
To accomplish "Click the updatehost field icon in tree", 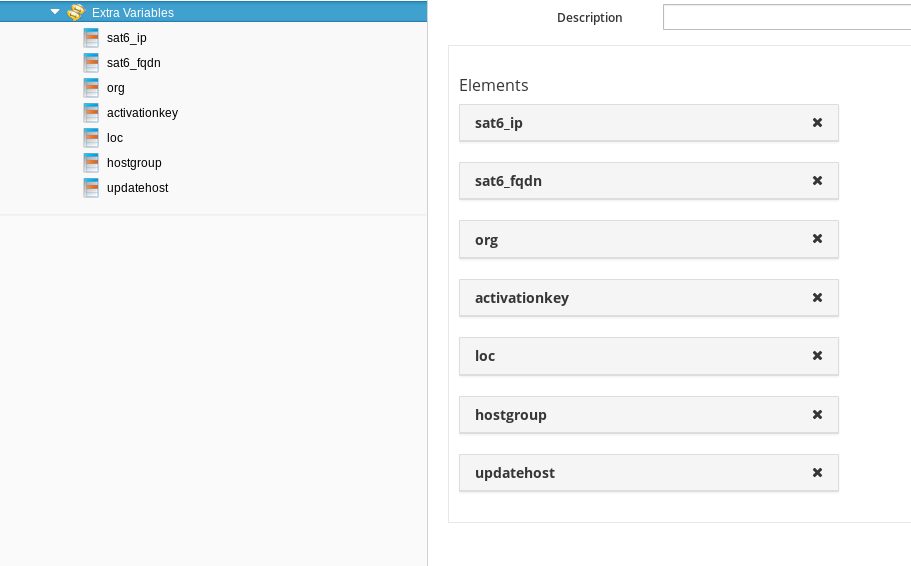I will tap(91, 188).
